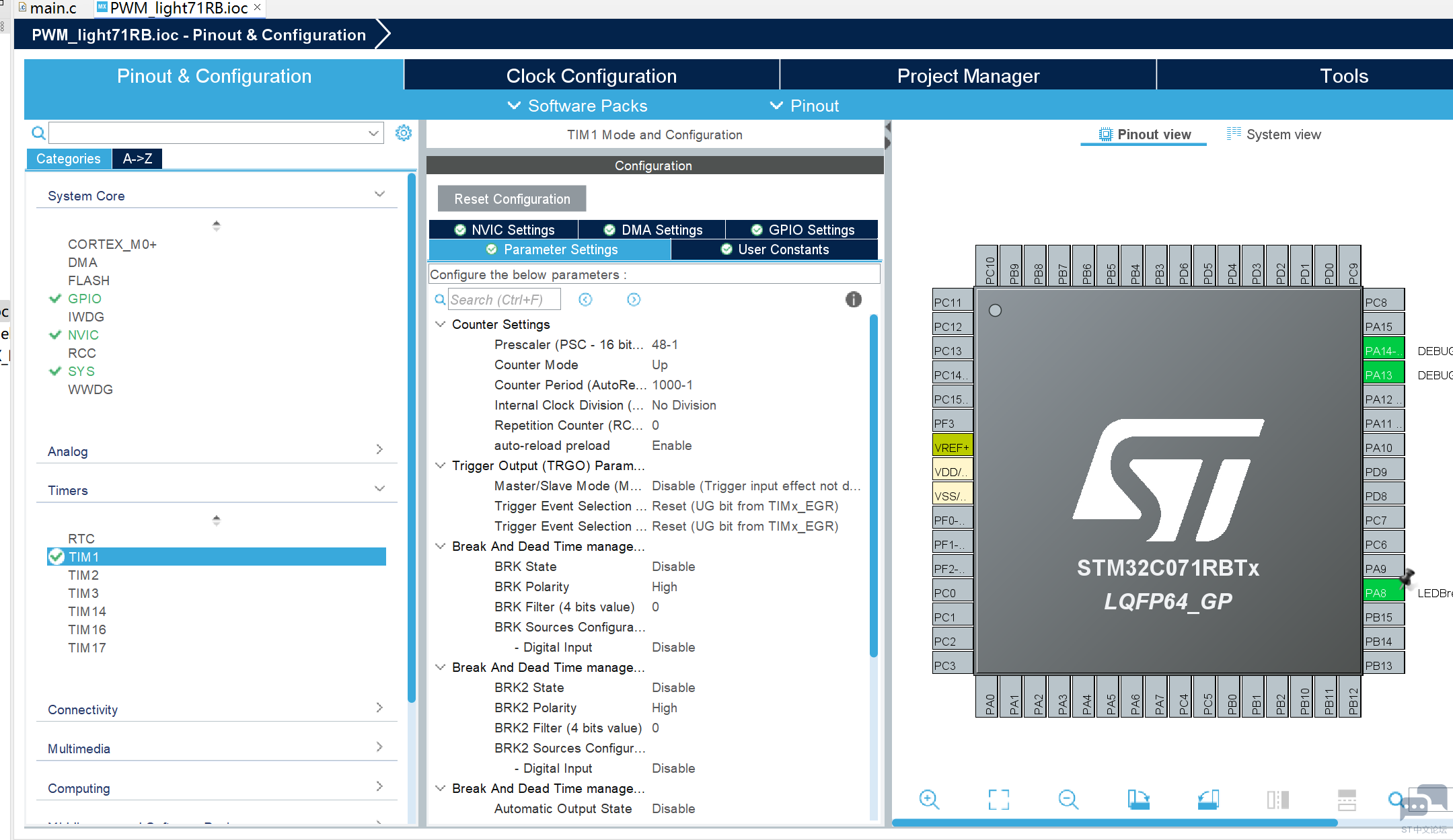Click the pinout view horizontal scrollbar
Screen dimensions: 1453x840
tap(1115, 823)
